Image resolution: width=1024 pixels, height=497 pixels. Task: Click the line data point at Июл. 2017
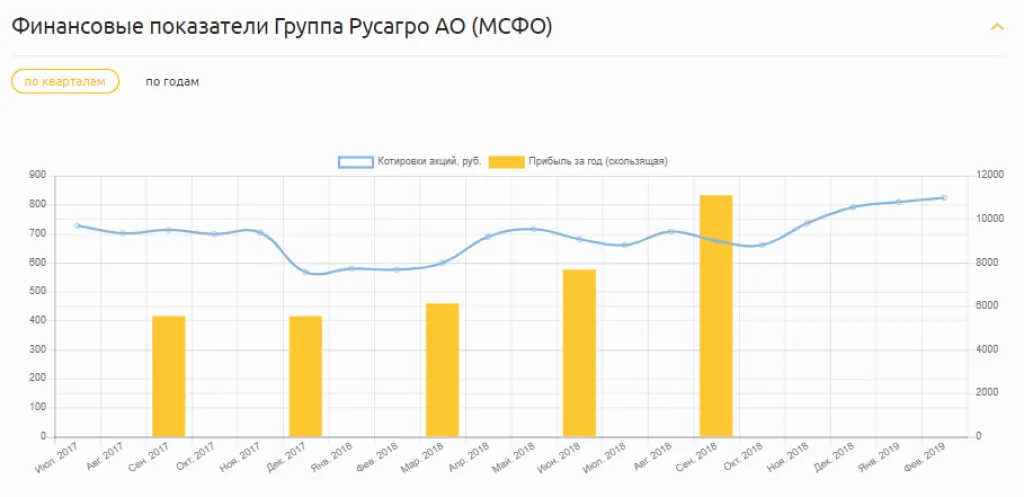(x=78, y=226)
